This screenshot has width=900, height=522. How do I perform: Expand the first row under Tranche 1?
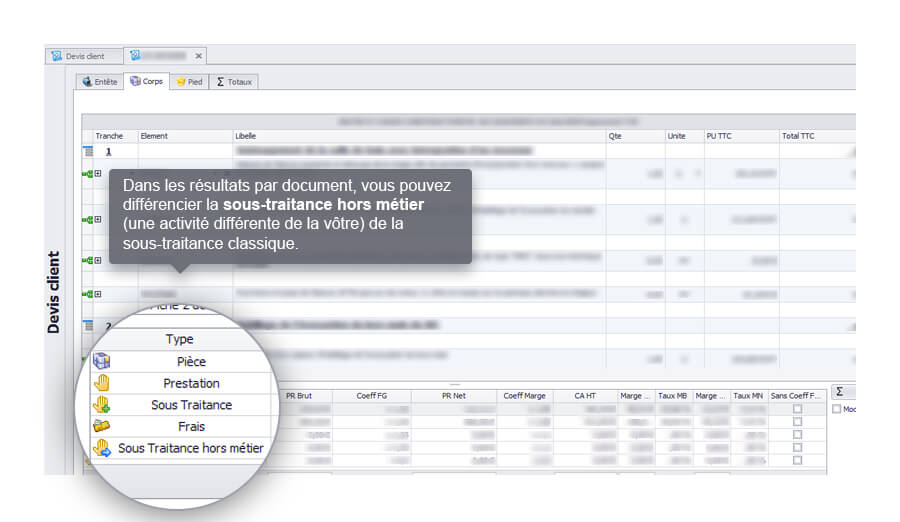pos(97,174)
